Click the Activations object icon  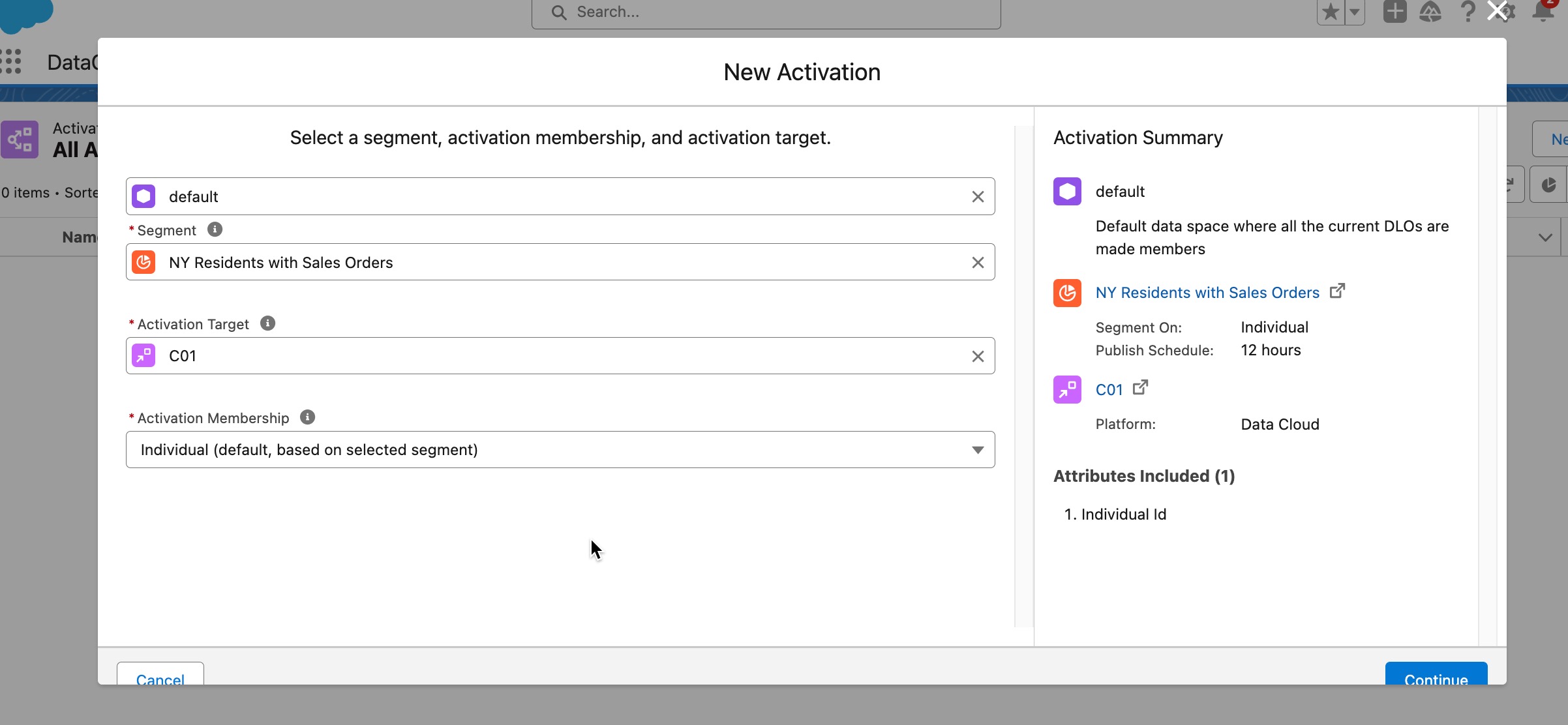coord(20,139)
